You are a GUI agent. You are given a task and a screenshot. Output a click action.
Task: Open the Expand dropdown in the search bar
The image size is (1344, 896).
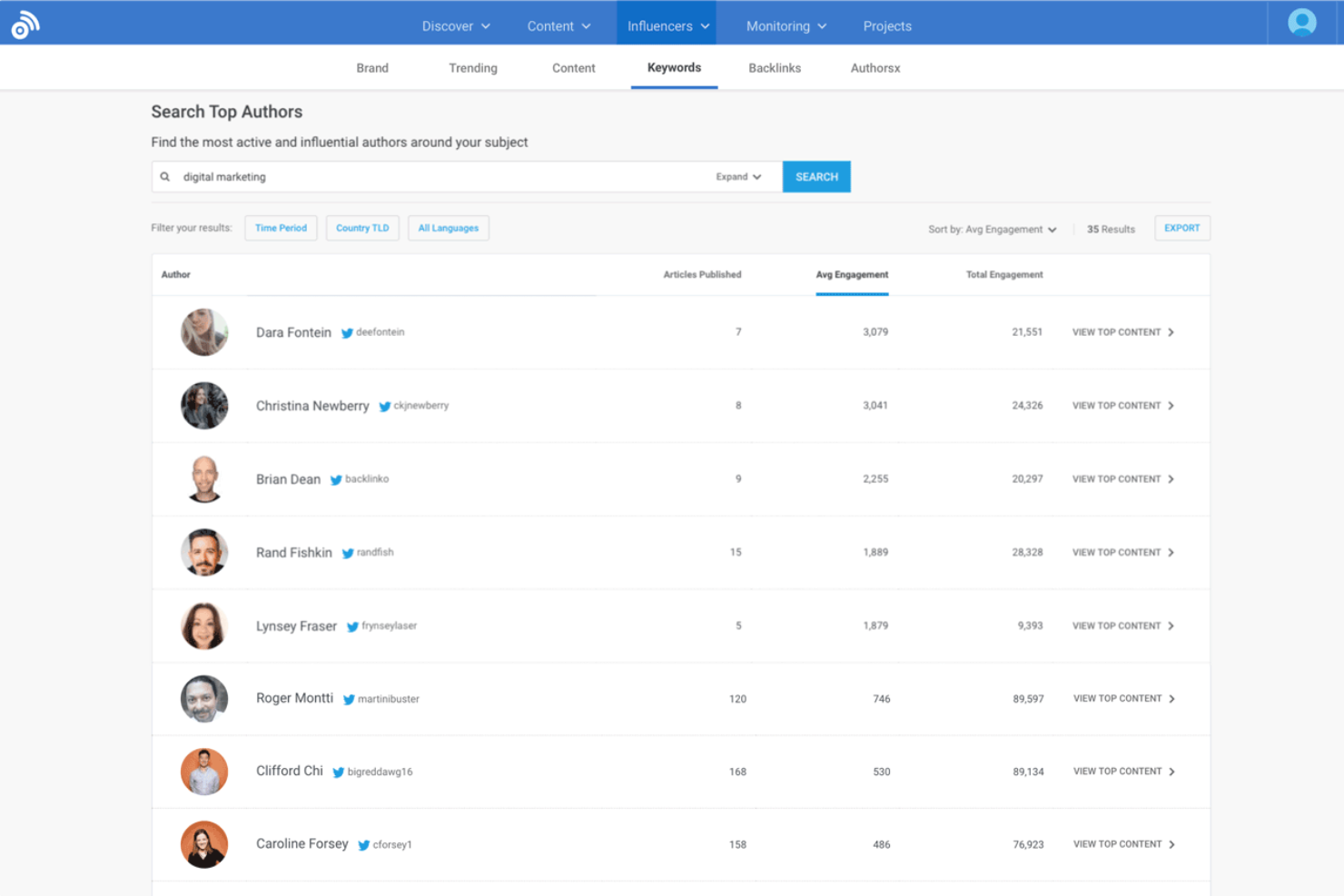point(737,176)
